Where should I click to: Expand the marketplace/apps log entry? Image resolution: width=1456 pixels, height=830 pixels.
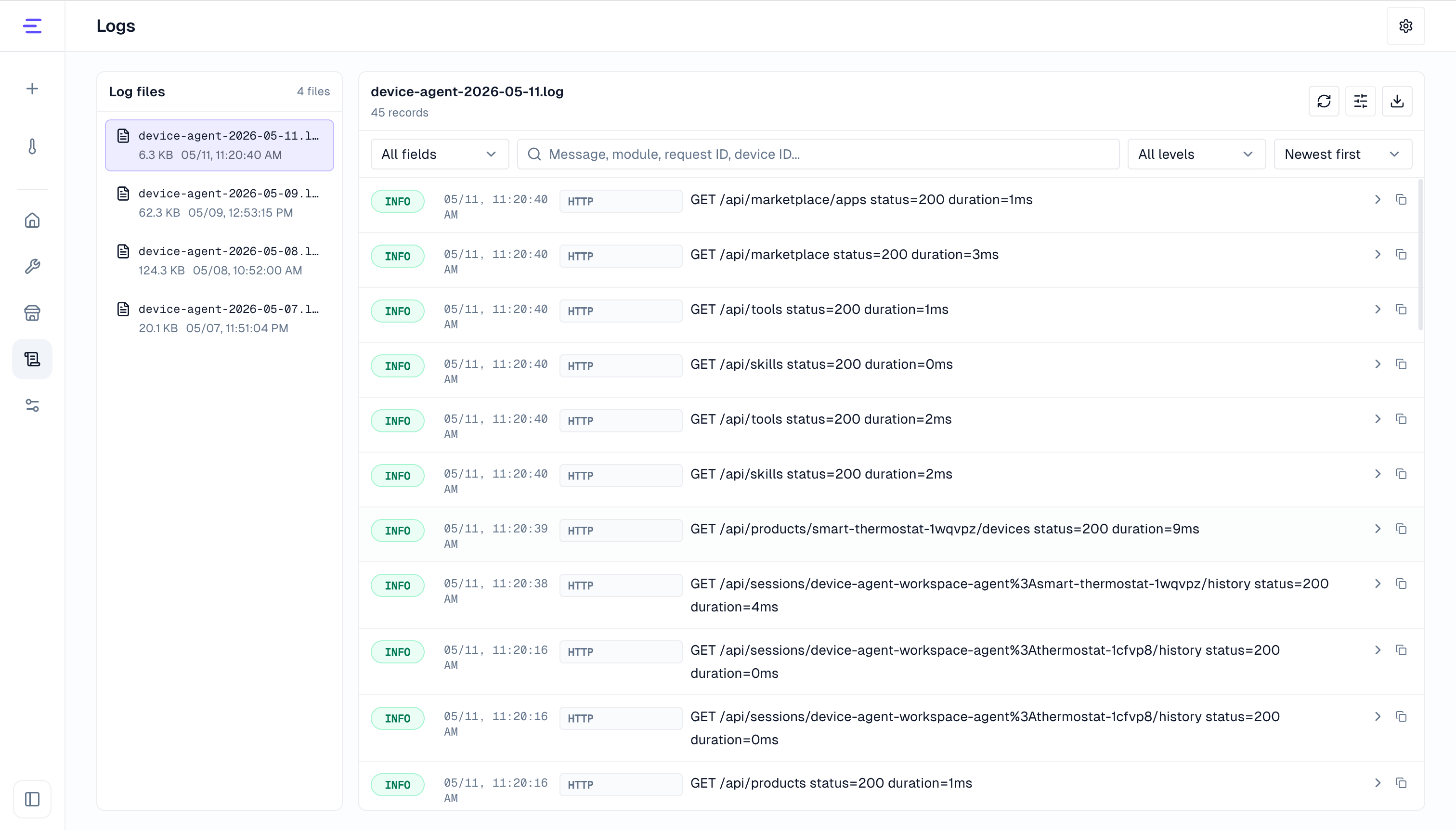point(1378,199)
